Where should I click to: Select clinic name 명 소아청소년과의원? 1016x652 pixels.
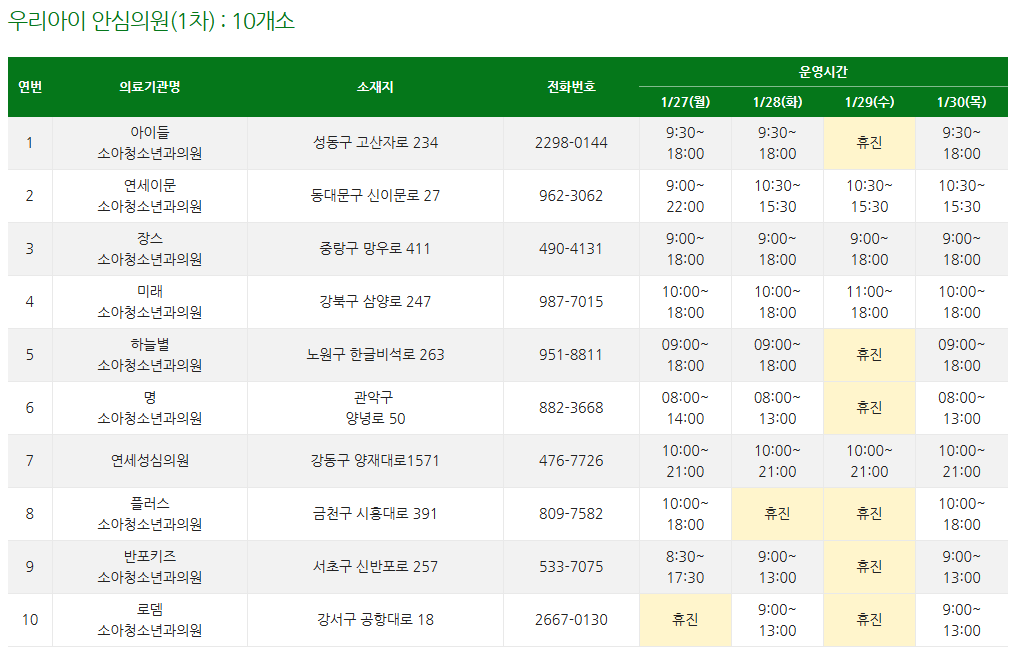click(x=150, y=408)
